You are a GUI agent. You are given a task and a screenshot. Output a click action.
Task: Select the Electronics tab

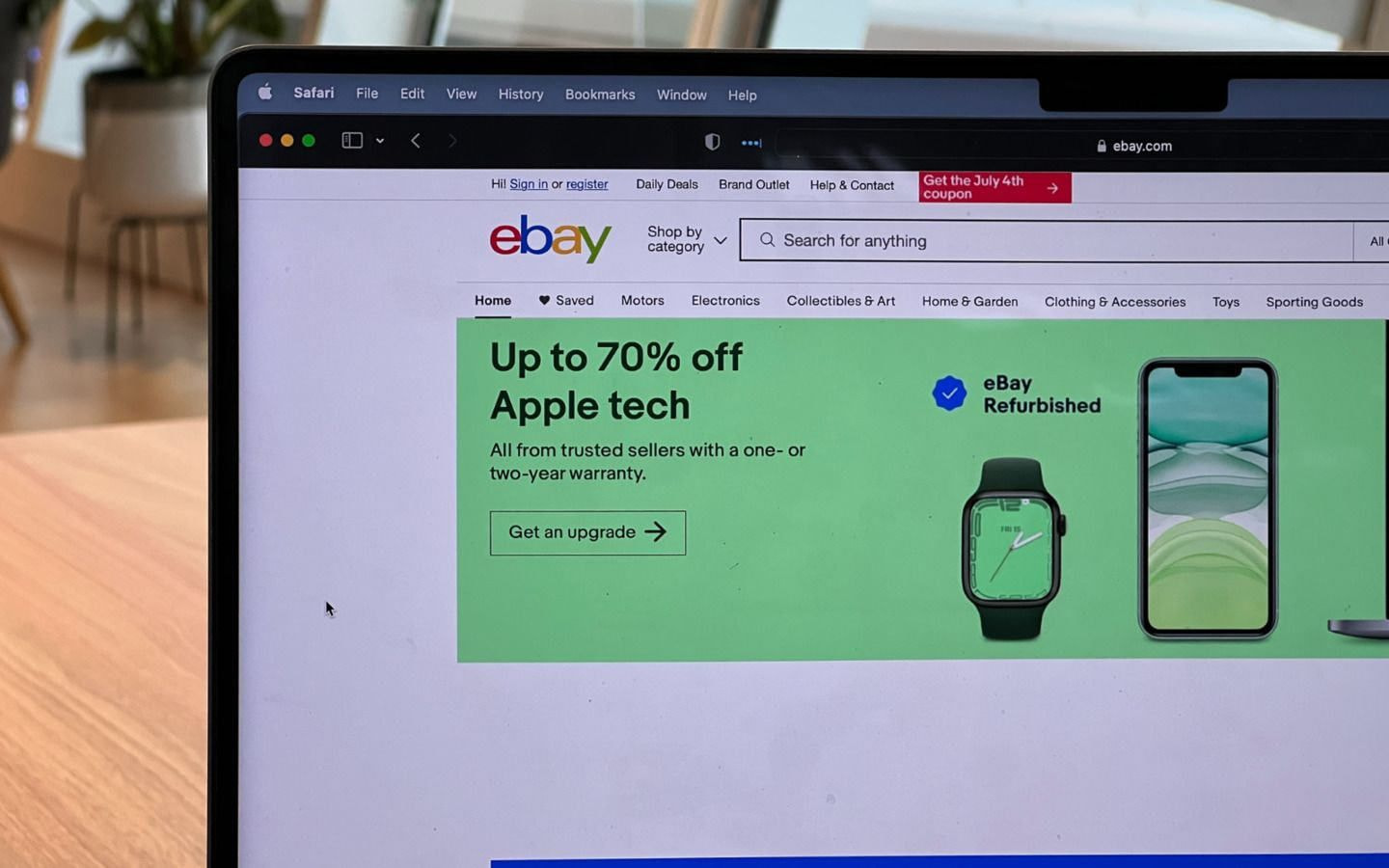click(725, 301)
